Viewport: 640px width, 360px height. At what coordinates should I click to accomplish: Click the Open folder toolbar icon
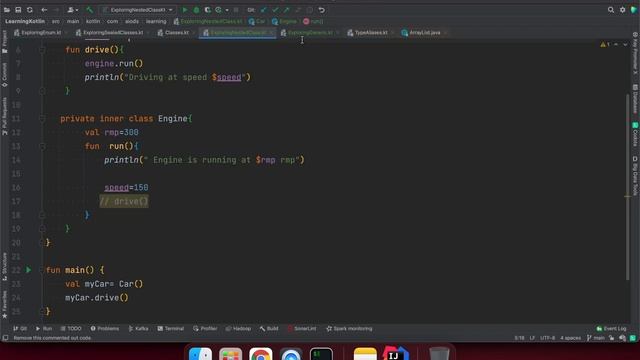(x=7, y=10)
